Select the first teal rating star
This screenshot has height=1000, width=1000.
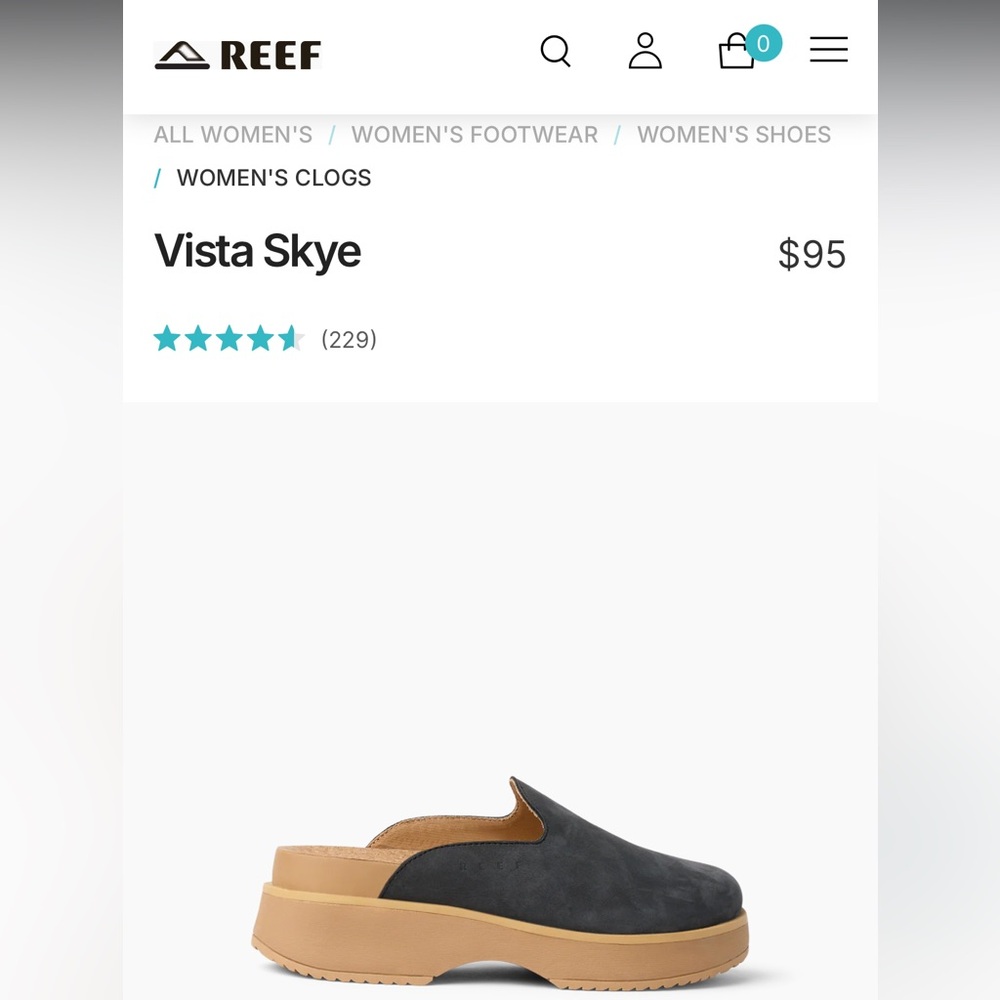168,339
